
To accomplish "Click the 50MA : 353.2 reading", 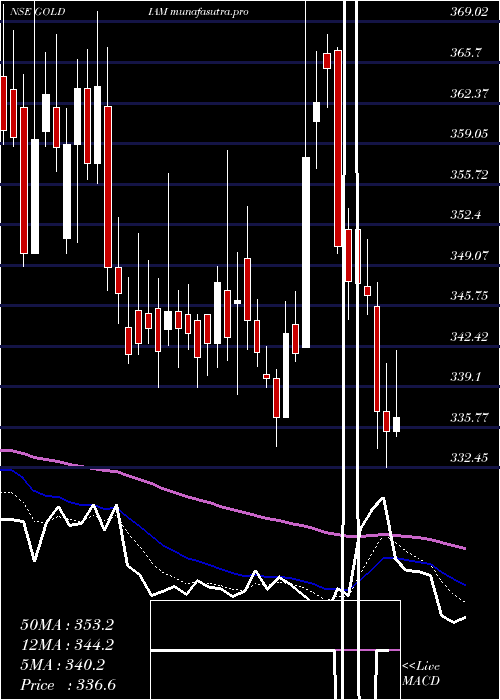I will click(x=67, y=625).
